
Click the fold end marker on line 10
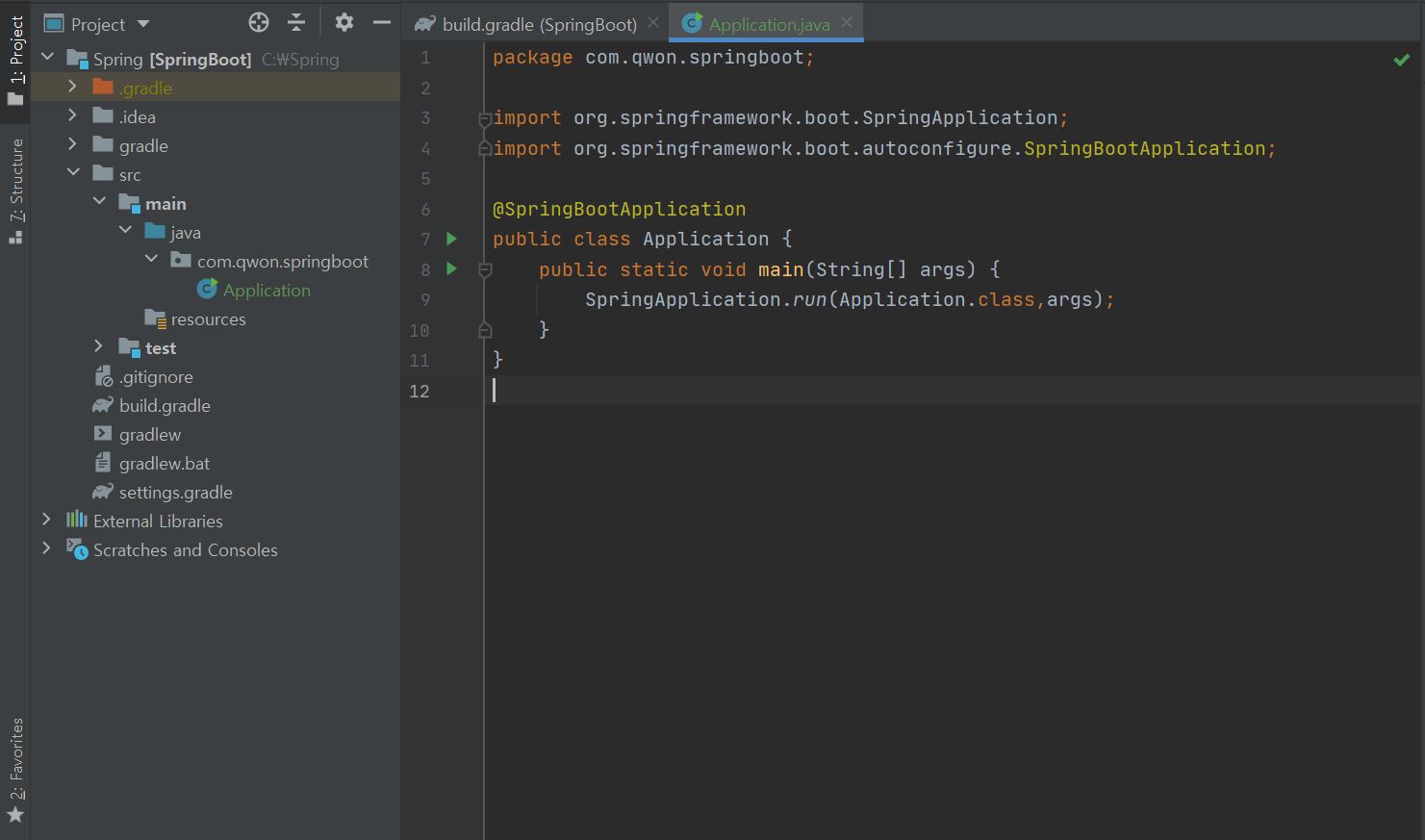point(485,330)
